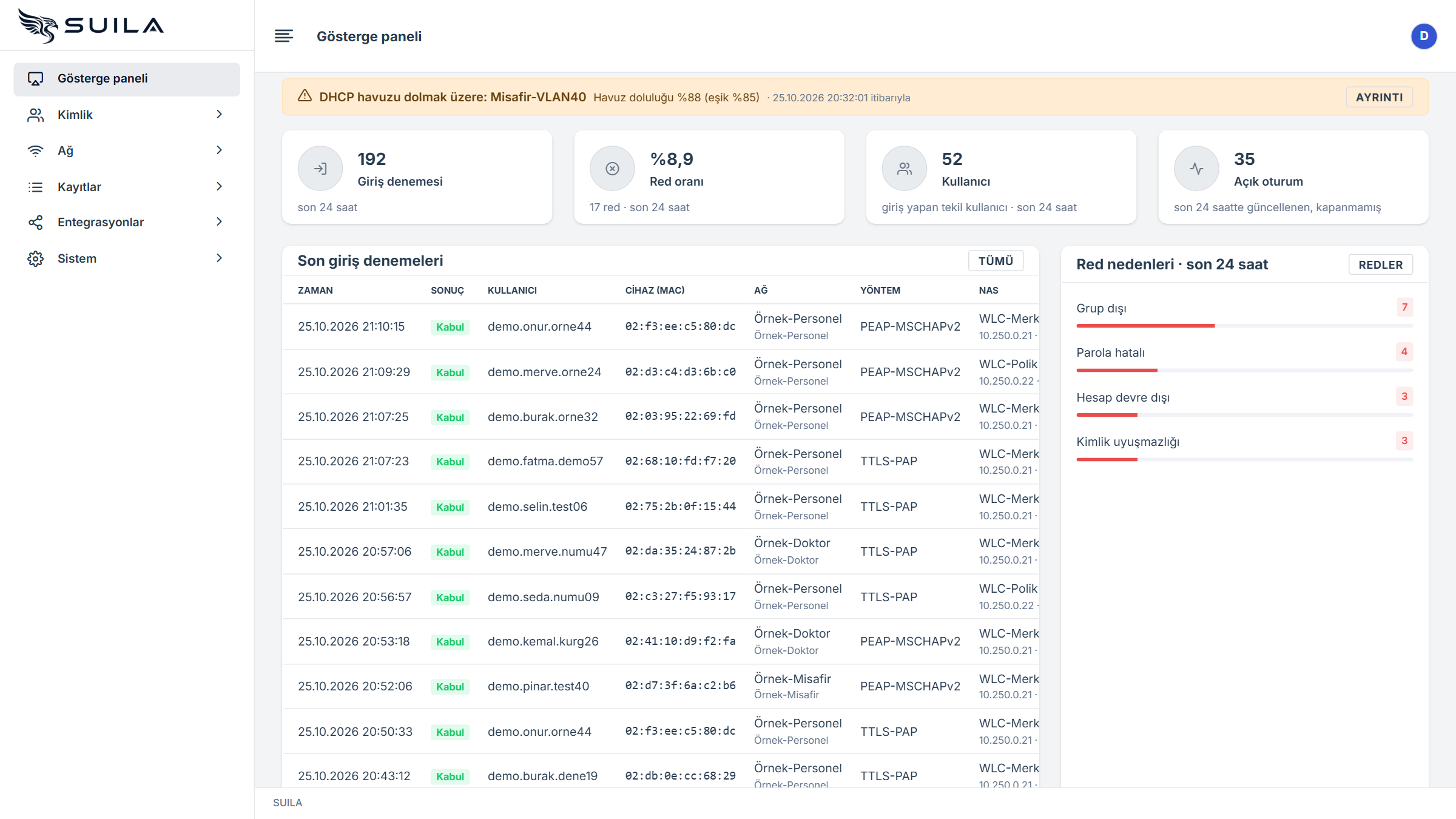Expand the Entegrasyonlar menu chevron
Screen dimensions: 1456x819
[220, 221]
